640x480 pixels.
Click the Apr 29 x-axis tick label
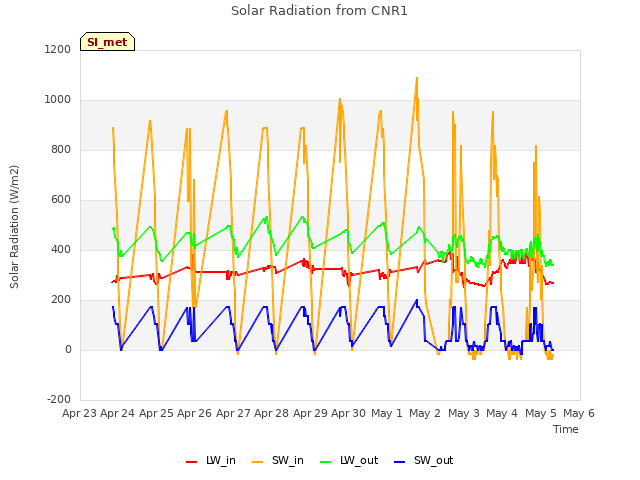(310, 413)
